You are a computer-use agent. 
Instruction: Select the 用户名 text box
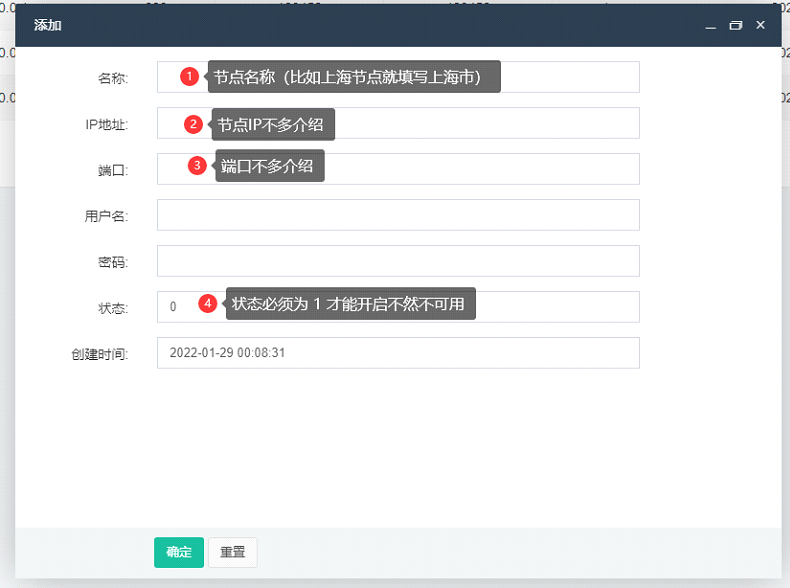[398, 215]
